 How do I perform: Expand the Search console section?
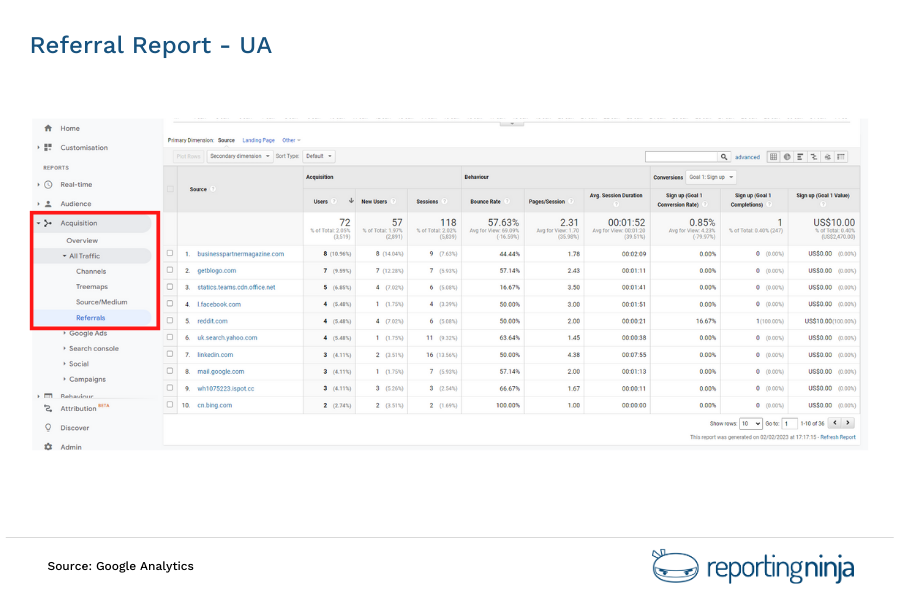coord(64,349)
